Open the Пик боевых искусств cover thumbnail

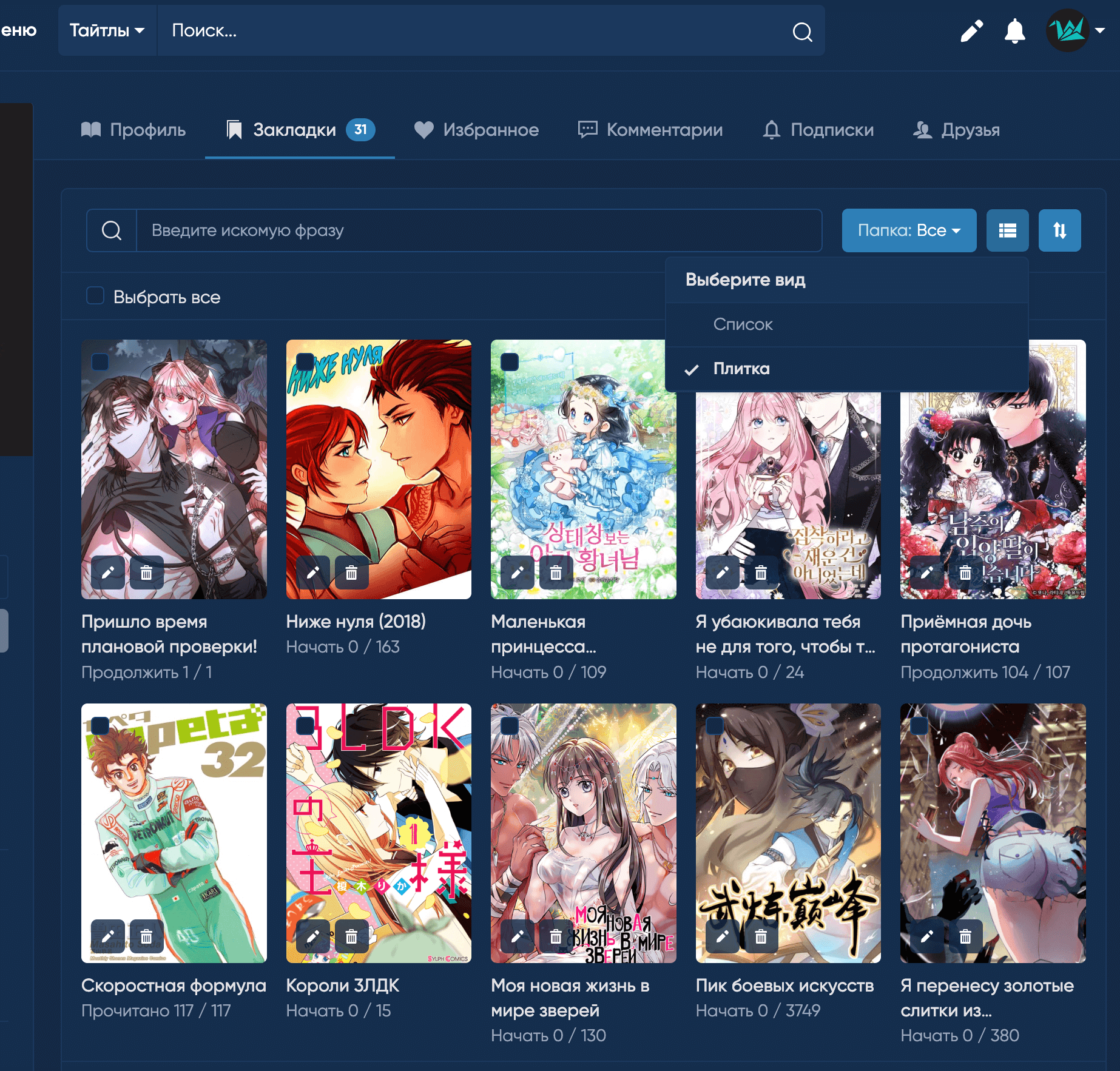click(788, 833)
